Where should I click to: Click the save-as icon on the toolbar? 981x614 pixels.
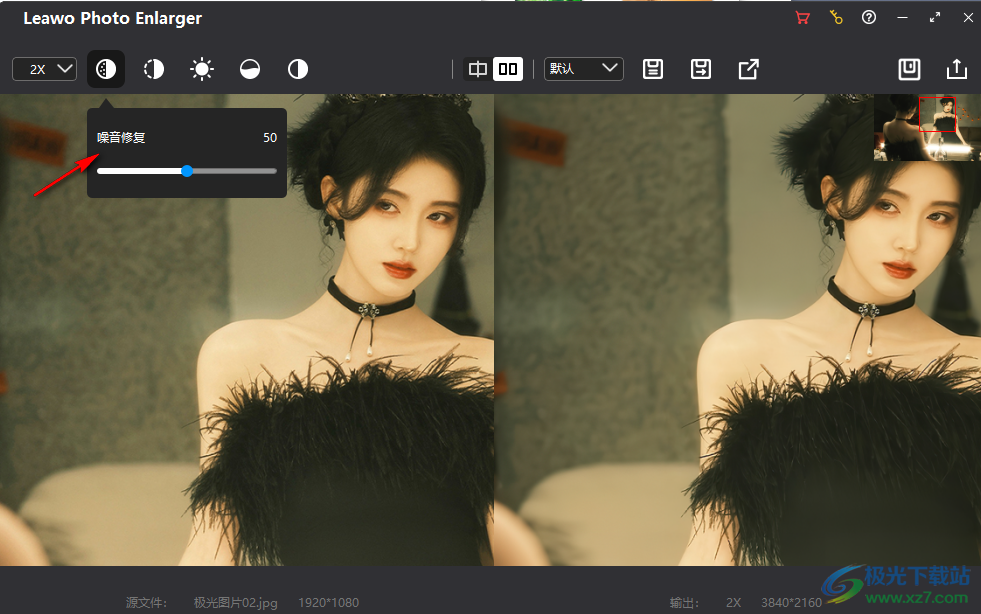[701, 69]
